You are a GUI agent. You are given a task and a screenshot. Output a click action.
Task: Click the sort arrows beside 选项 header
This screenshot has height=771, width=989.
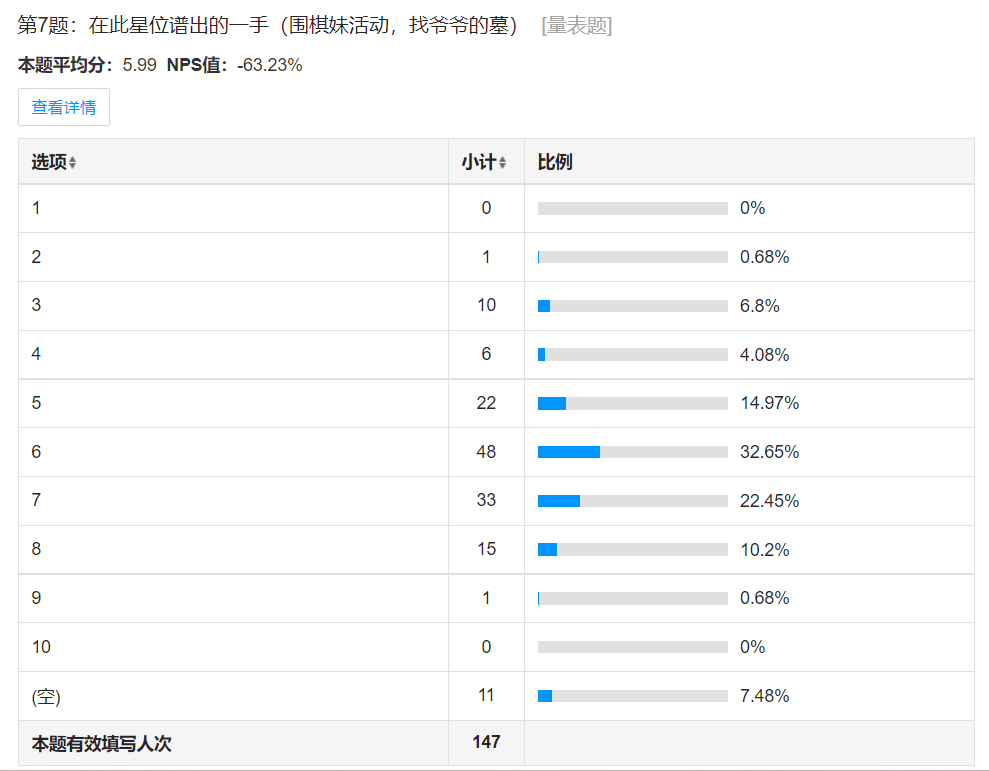tap(73, 163)
